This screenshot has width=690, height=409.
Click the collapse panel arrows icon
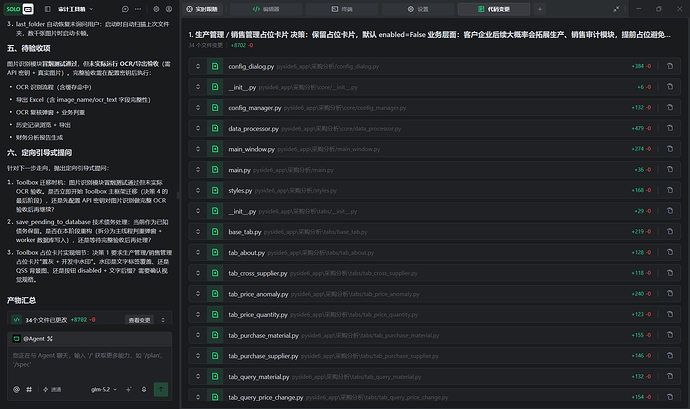point(616,9)
